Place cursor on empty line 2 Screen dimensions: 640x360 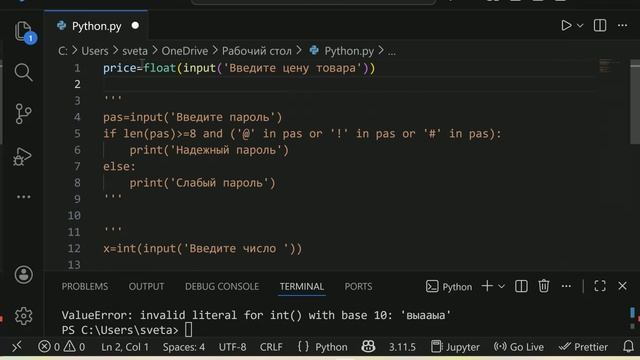click(347, 84)
